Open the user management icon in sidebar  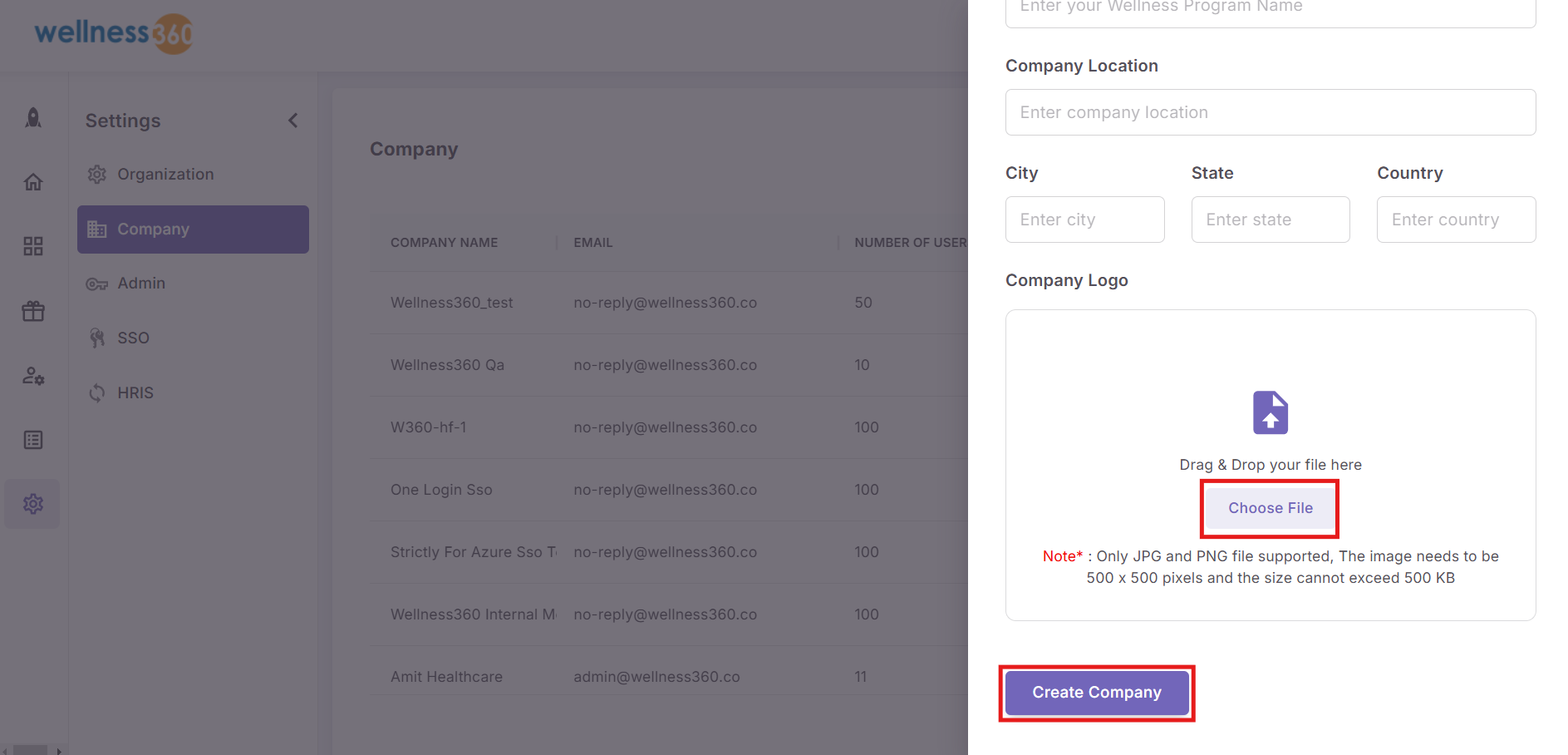(33, 376)
